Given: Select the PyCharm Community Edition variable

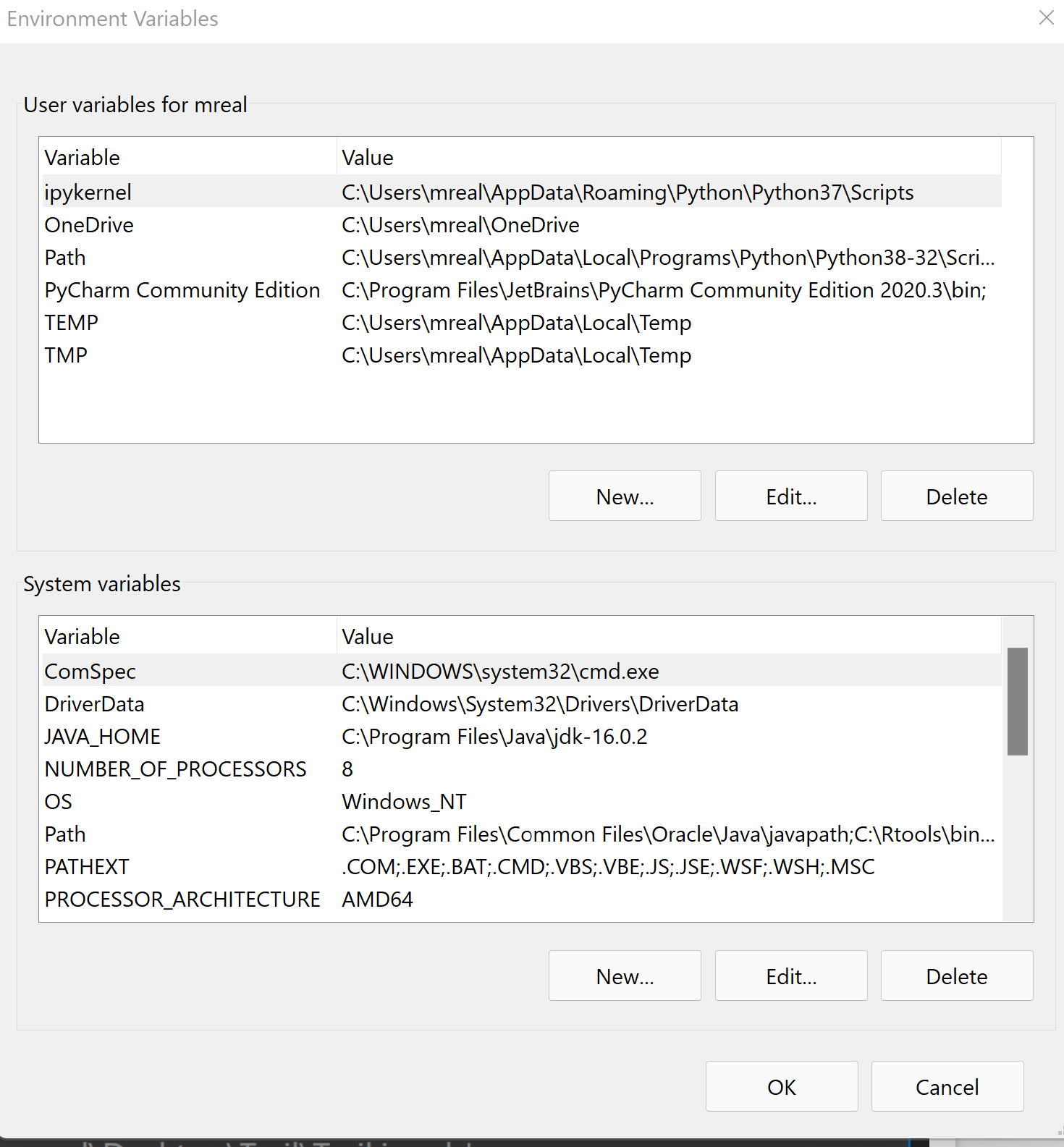Looking at the screenshot, I should (182, 290).
